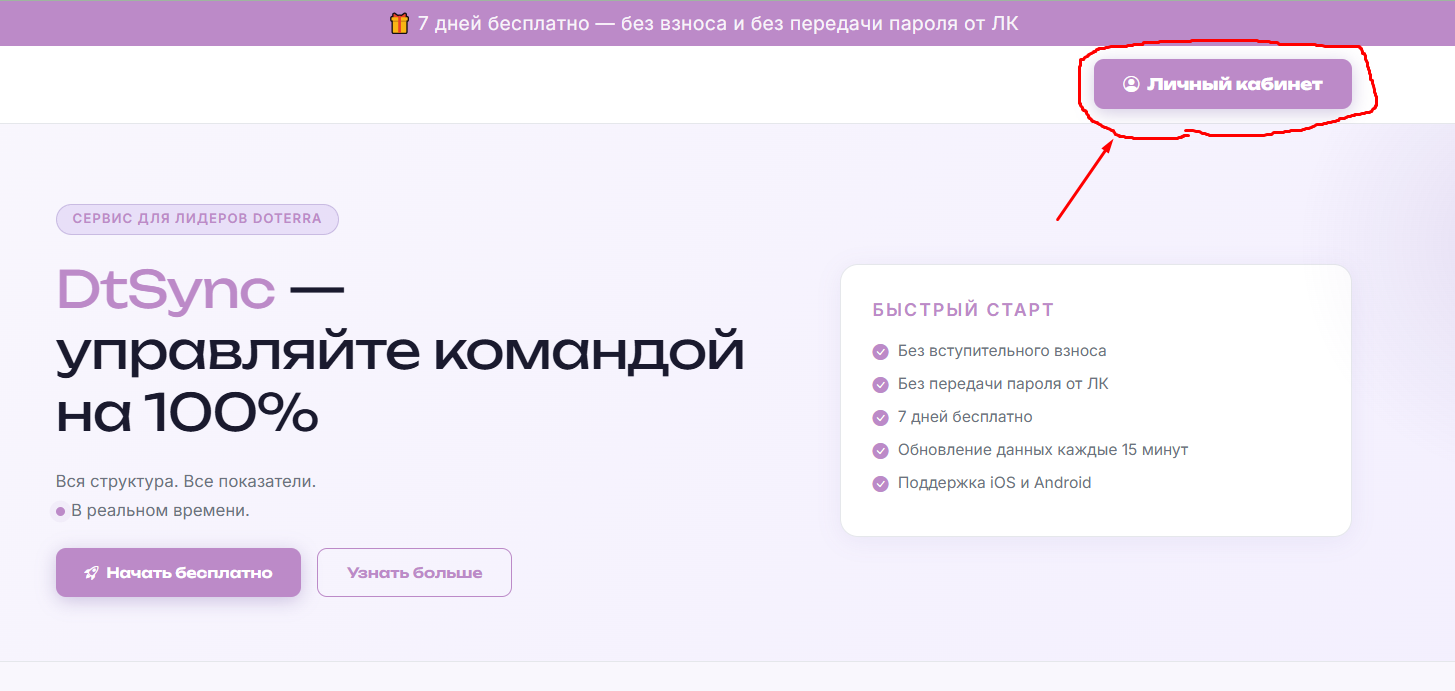Click checkmark icon beside Без вступительного взноса
1455x691 pixels.
[880, 352]
